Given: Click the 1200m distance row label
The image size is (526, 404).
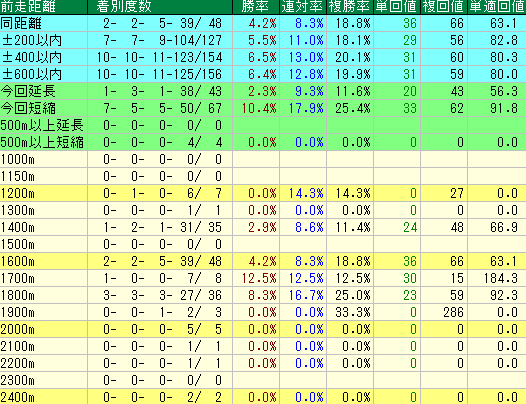Looking at the screenshot, I should pos(17,193).
